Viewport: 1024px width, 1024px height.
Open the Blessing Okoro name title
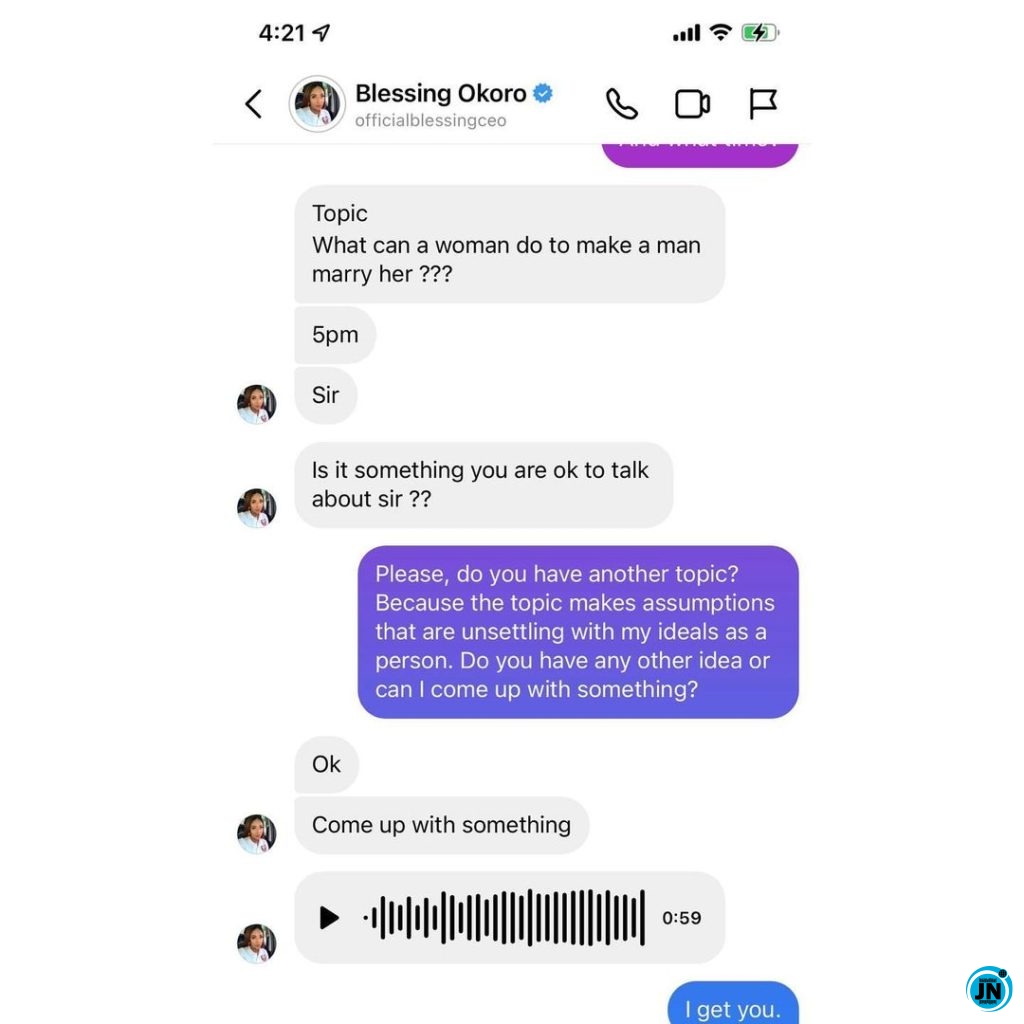[441, 93]
